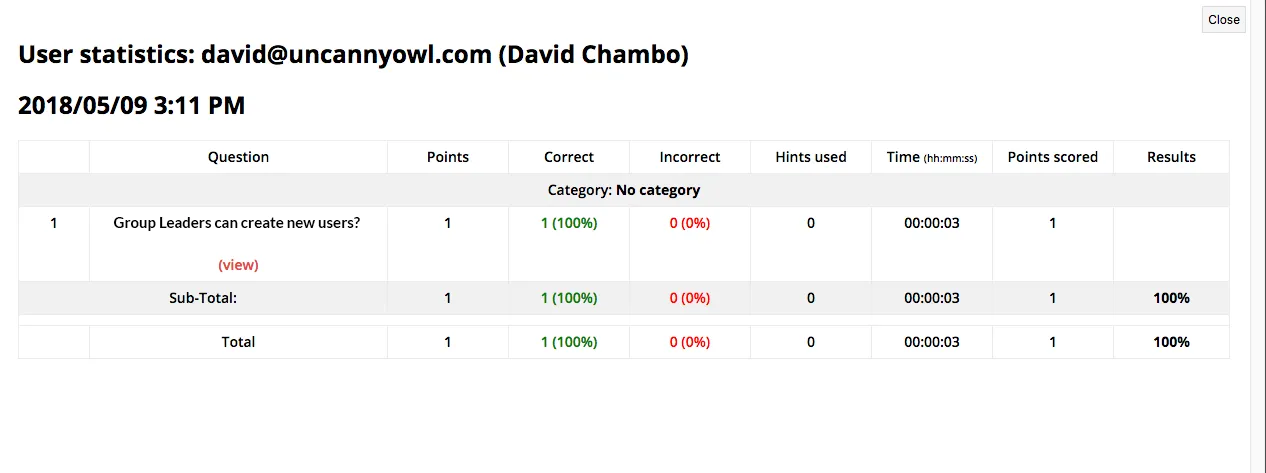Click the Total row label
This screenshot has width=1266, height=473.
(238, 342)
